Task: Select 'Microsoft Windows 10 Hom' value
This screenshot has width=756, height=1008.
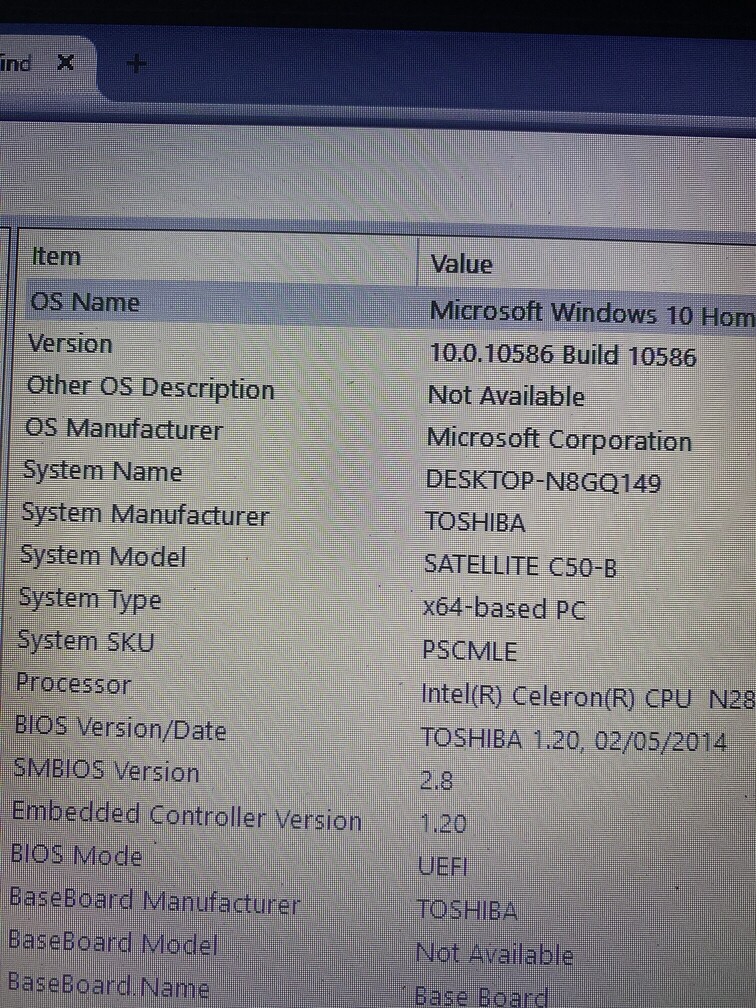Action: tap(591, 314)
